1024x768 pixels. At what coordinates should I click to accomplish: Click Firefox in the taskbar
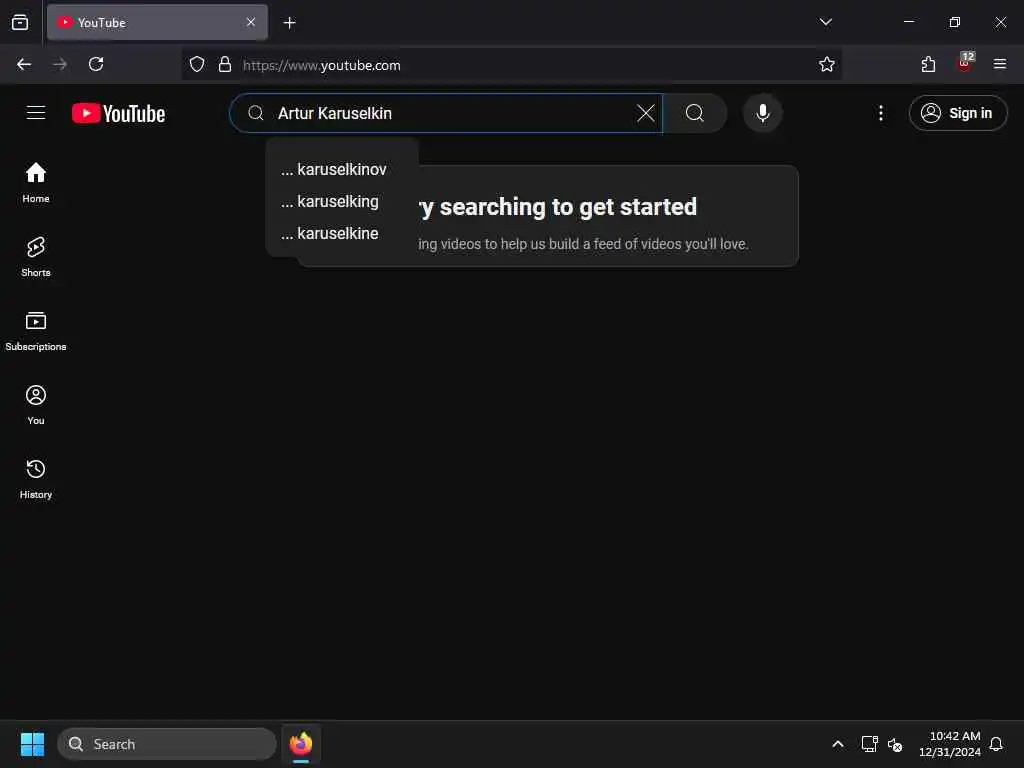301,744
